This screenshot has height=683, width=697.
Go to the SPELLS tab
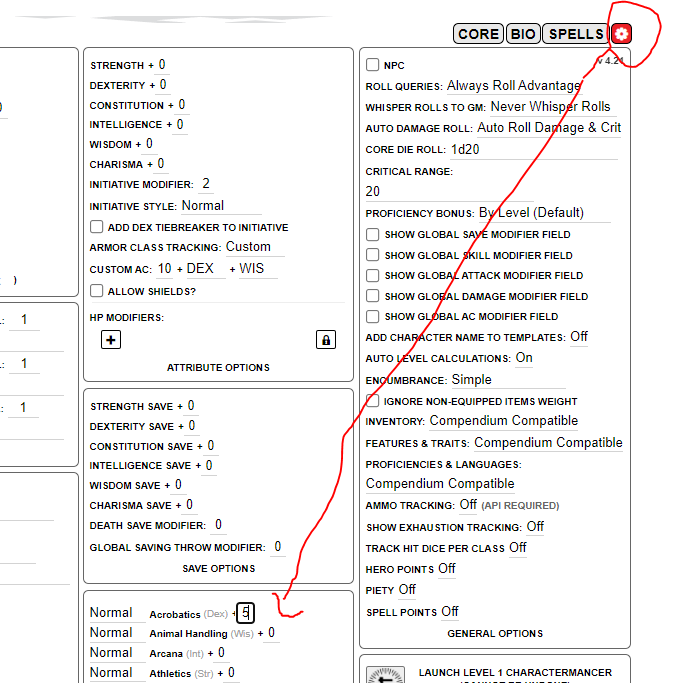point(575,34)
